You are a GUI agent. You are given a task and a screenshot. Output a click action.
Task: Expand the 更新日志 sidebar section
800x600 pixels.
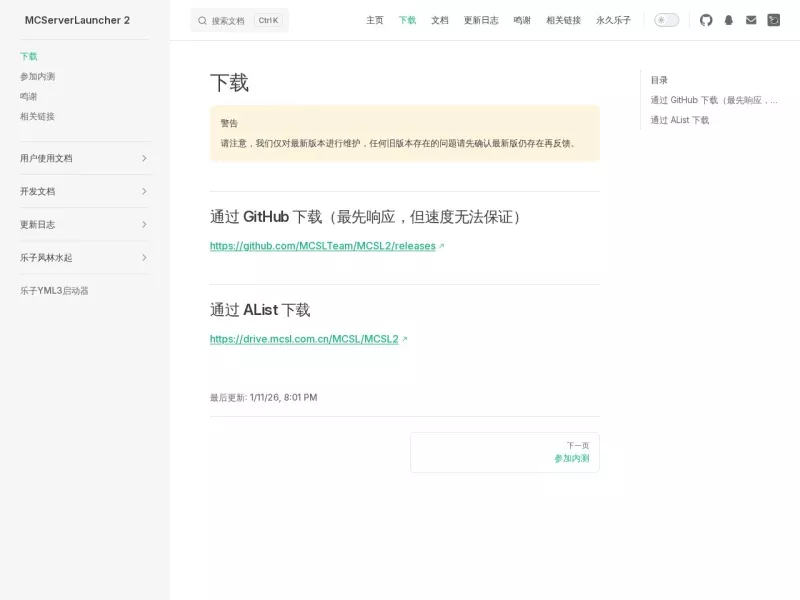(84, 224)
